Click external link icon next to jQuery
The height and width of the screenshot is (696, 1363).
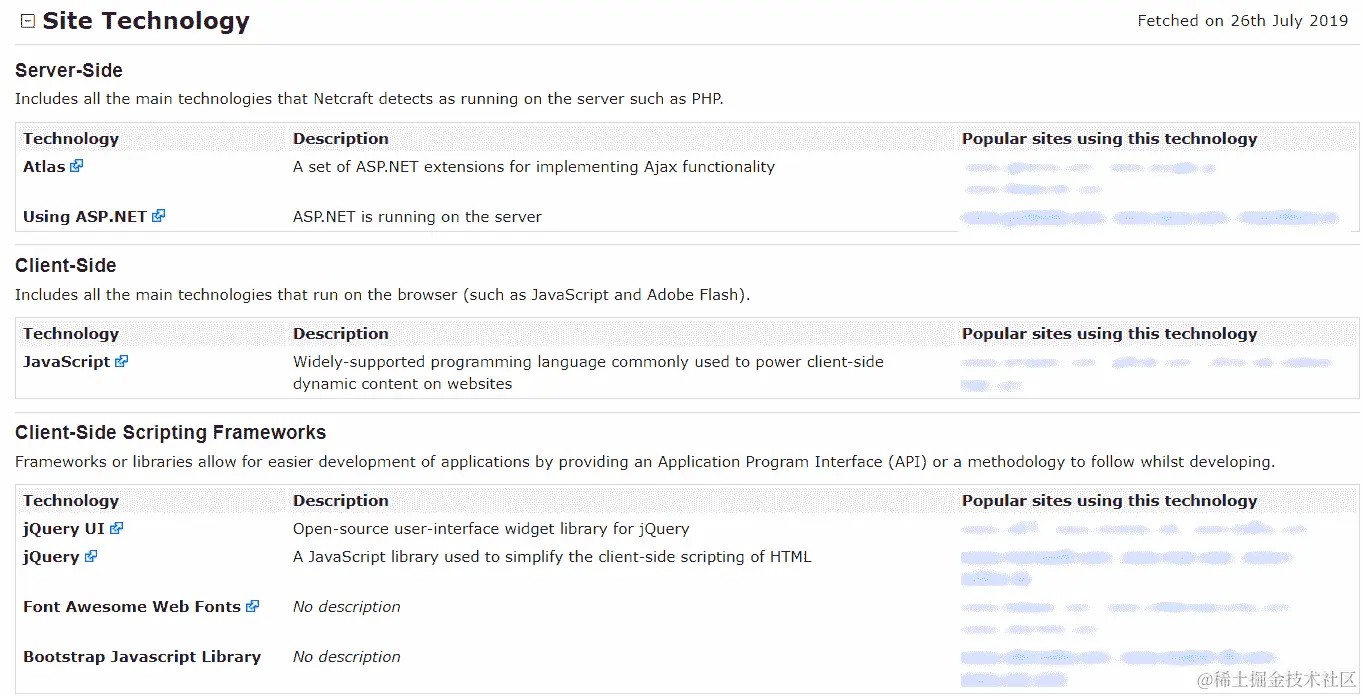point(91,556)
